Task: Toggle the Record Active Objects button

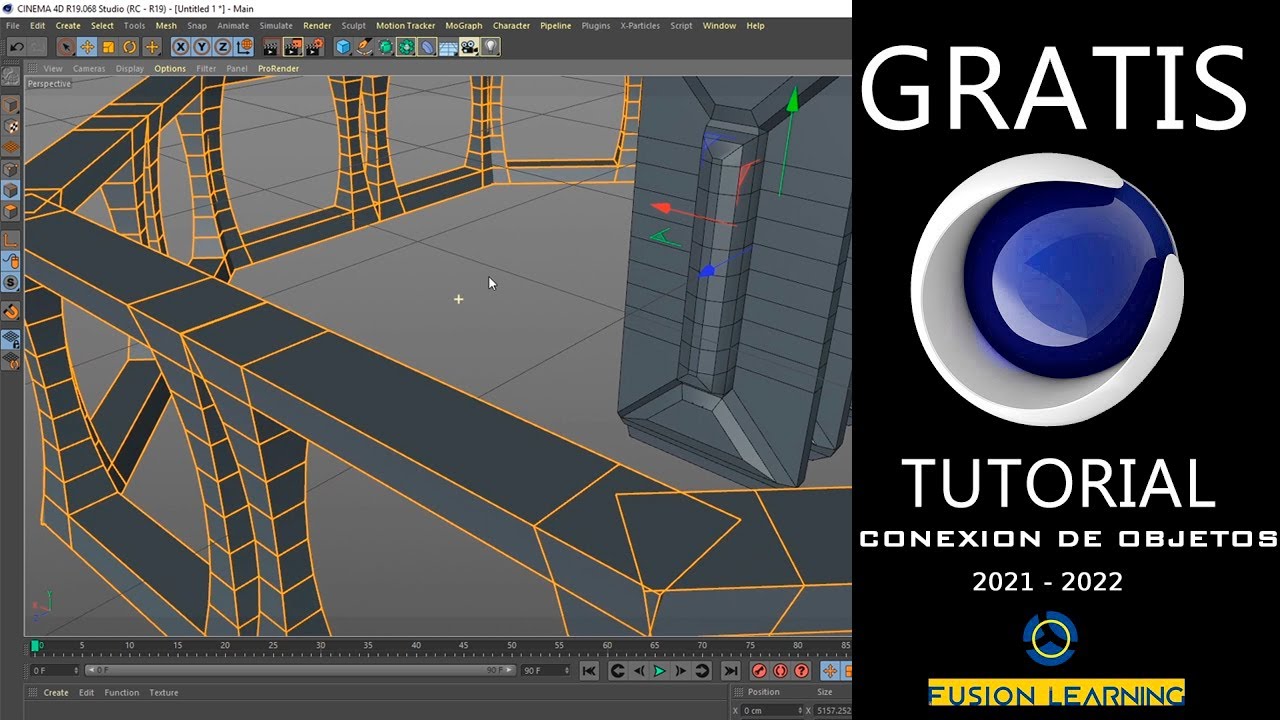Action: (x=759, y=671)
